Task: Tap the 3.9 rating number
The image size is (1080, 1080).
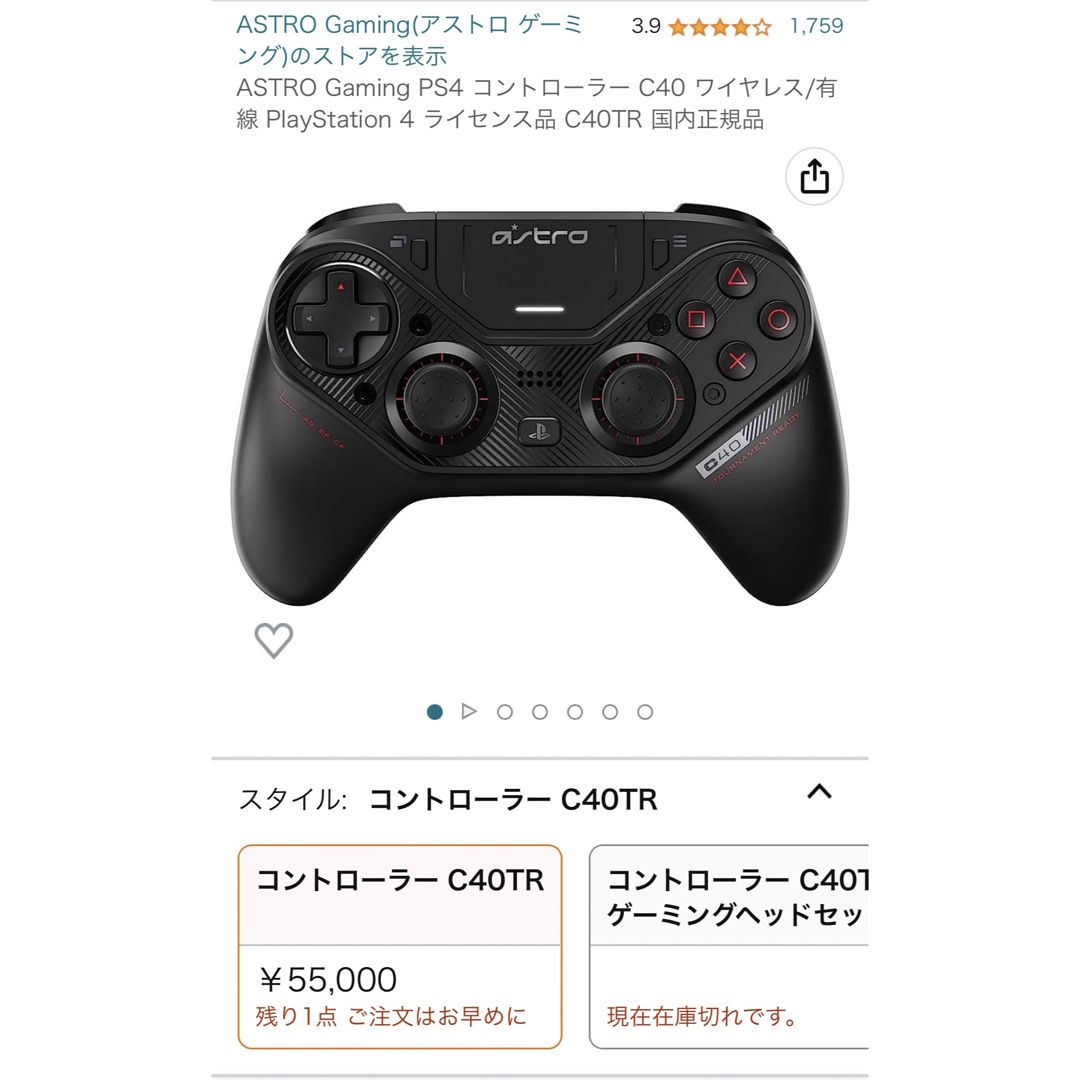Action: tap(645, 26)
